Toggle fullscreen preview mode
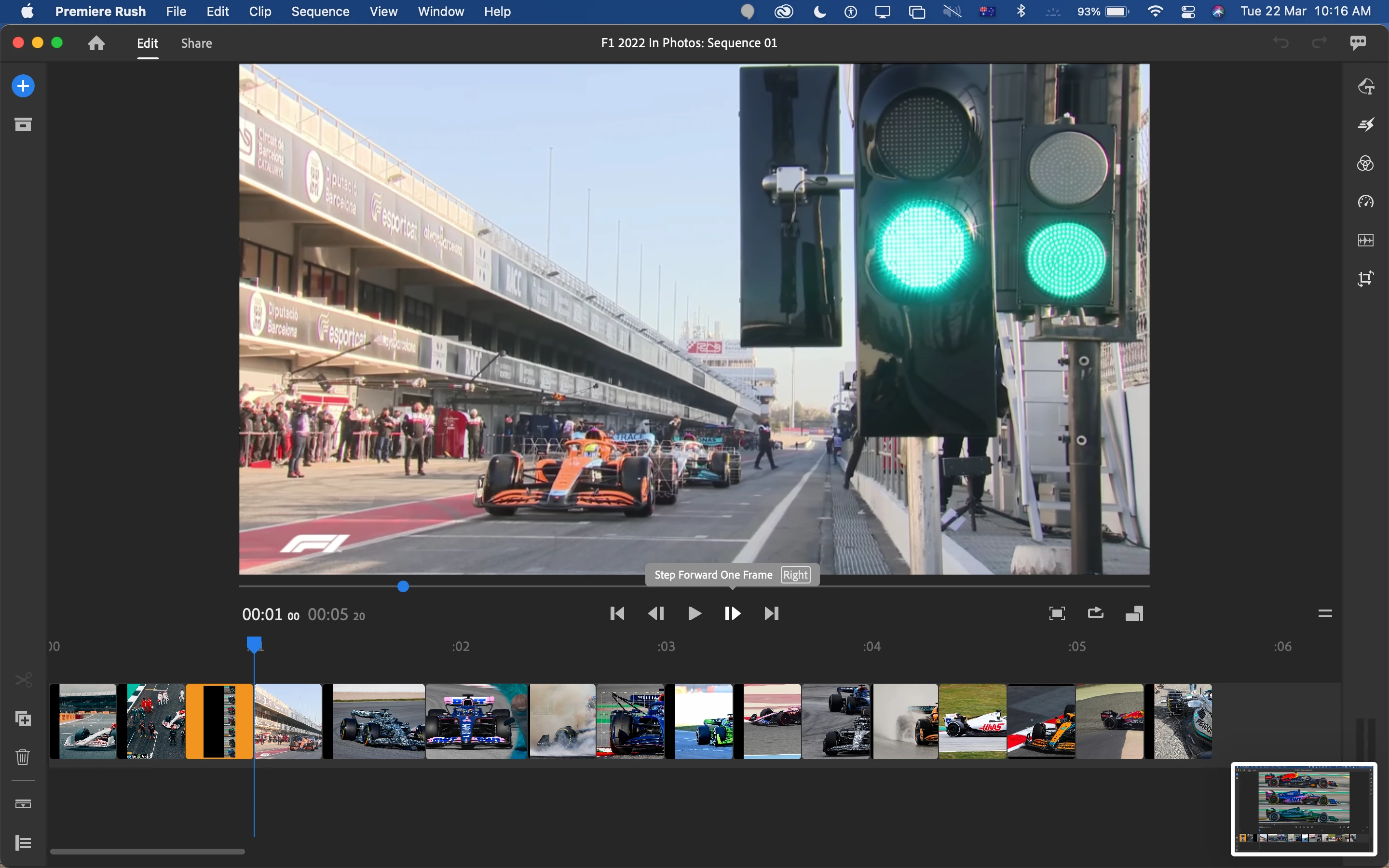The width and height of the screenshot is (1389, 868). pos(1057,613)
